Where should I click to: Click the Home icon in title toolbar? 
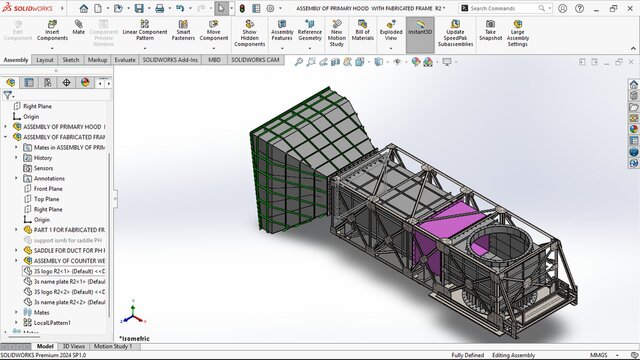coord(84,8)
